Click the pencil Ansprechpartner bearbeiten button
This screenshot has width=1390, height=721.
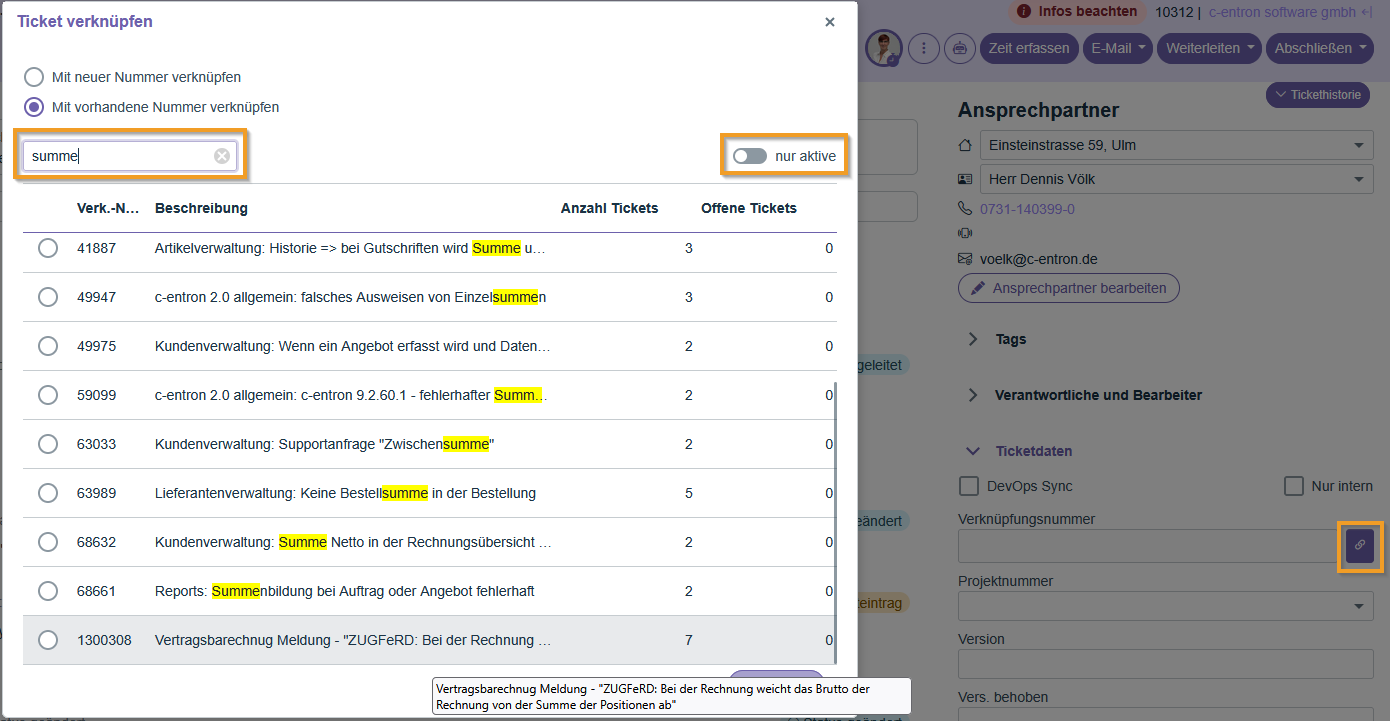pos(1068,288)
